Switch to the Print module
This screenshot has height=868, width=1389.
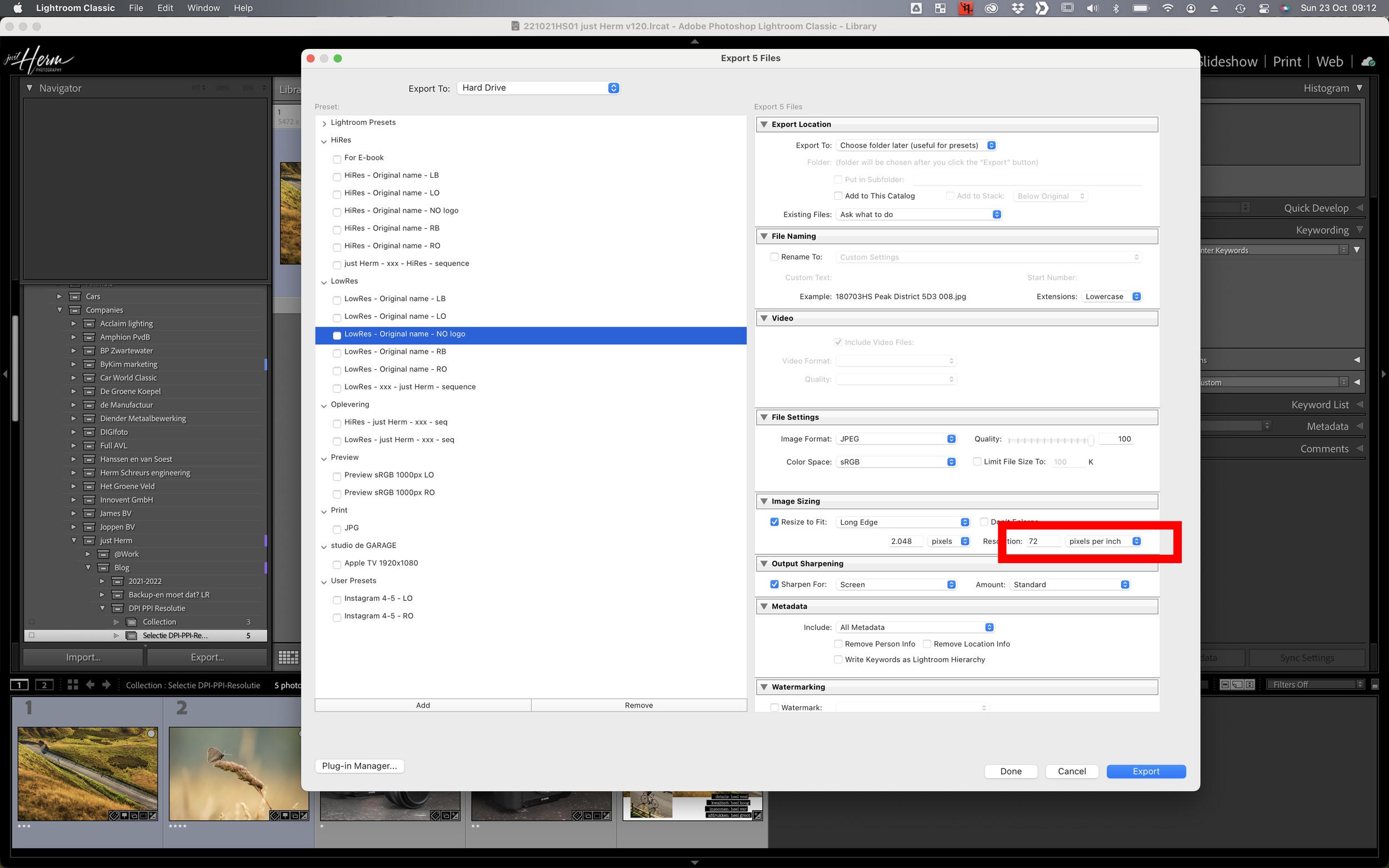(x=1286, y=62)
